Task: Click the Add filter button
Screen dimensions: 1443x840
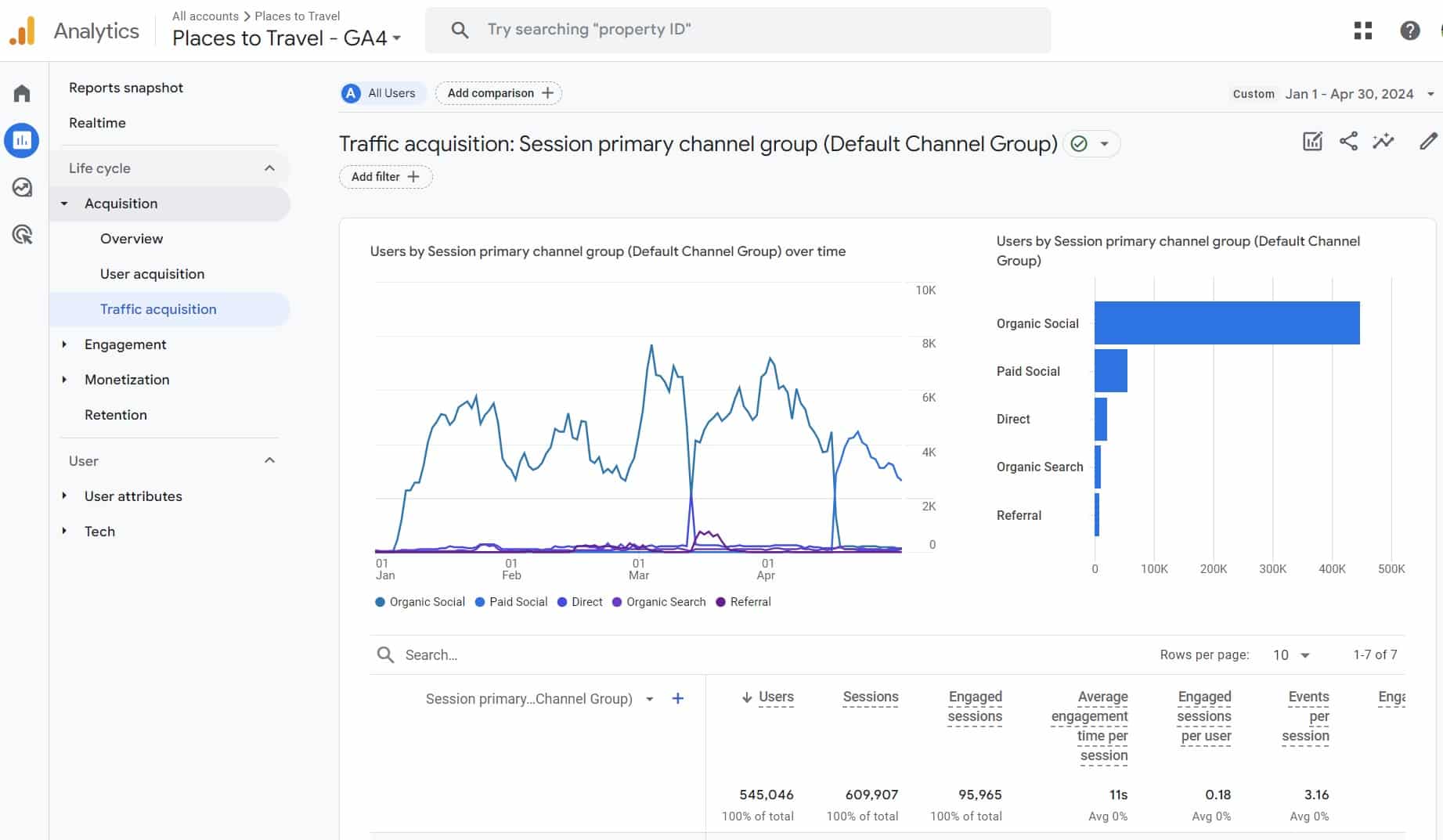Action: pyautogui.click(x=385, y=177)
